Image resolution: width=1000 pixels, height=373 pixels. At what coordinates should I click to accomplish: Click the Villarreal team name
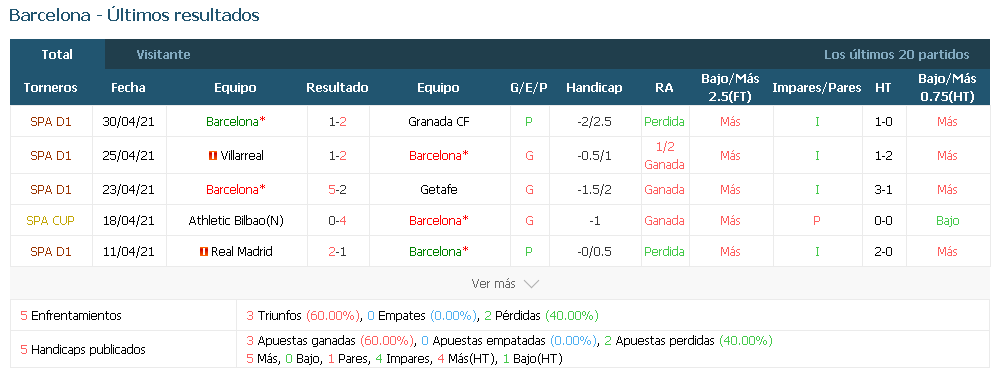coord(242,156)
